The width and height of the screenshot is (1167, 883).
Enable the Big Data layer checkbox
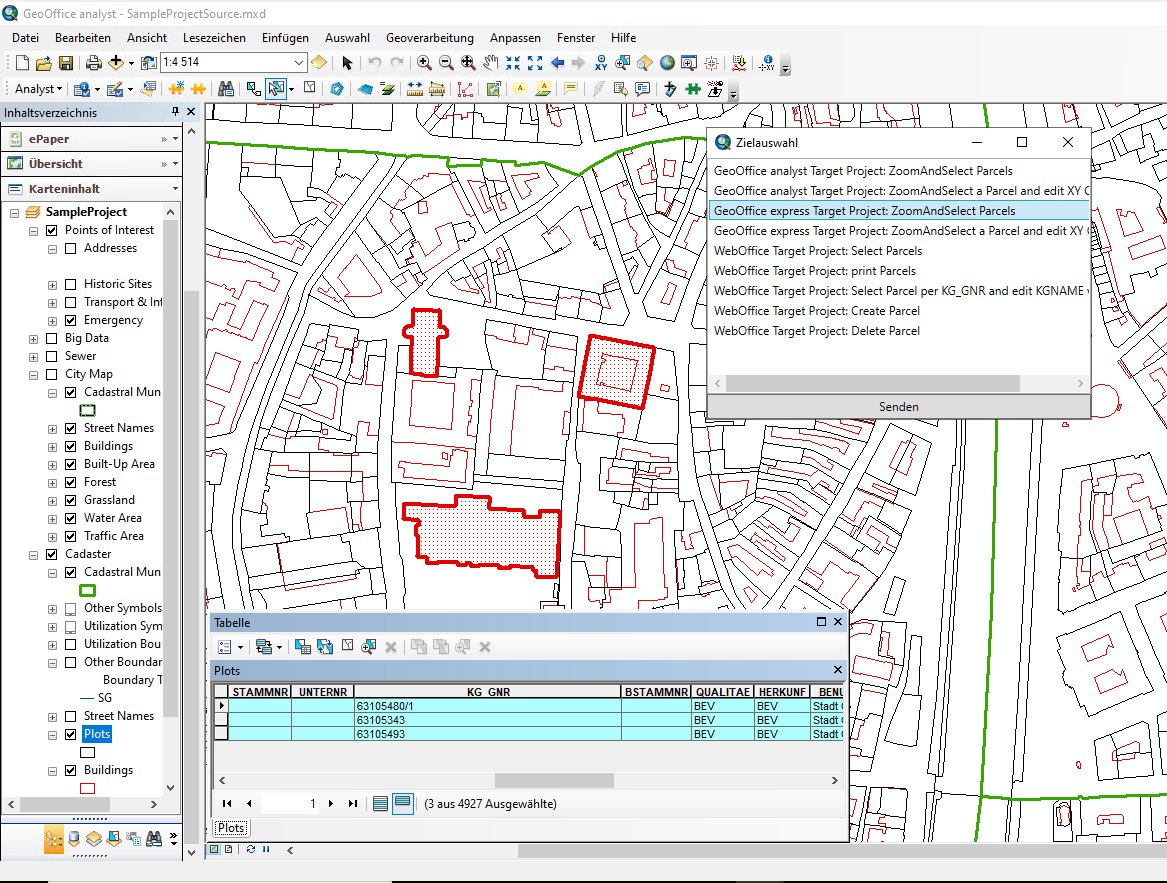pos(52,338)
